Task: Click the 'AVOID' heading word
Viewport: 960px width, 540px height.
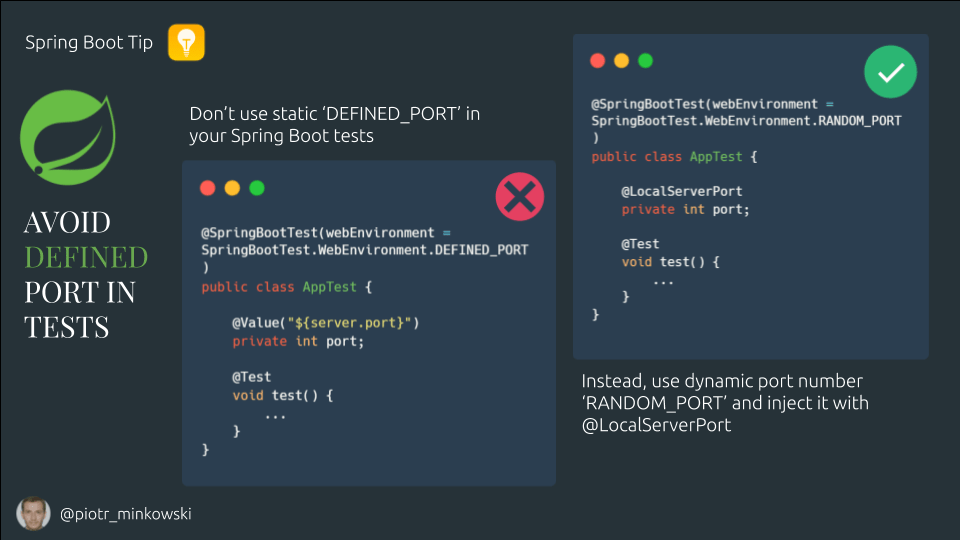Action: [67, 222]
